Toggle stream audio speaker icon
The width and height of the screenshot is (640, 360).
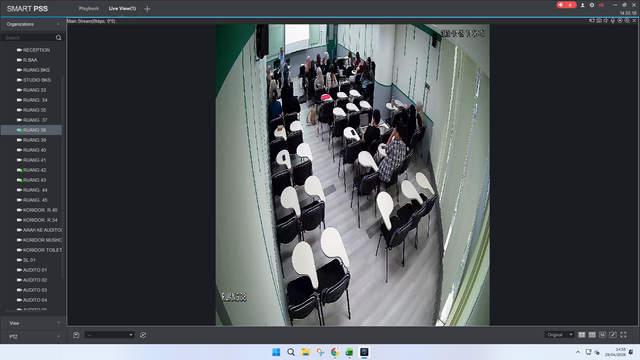[x=606, y=20]
